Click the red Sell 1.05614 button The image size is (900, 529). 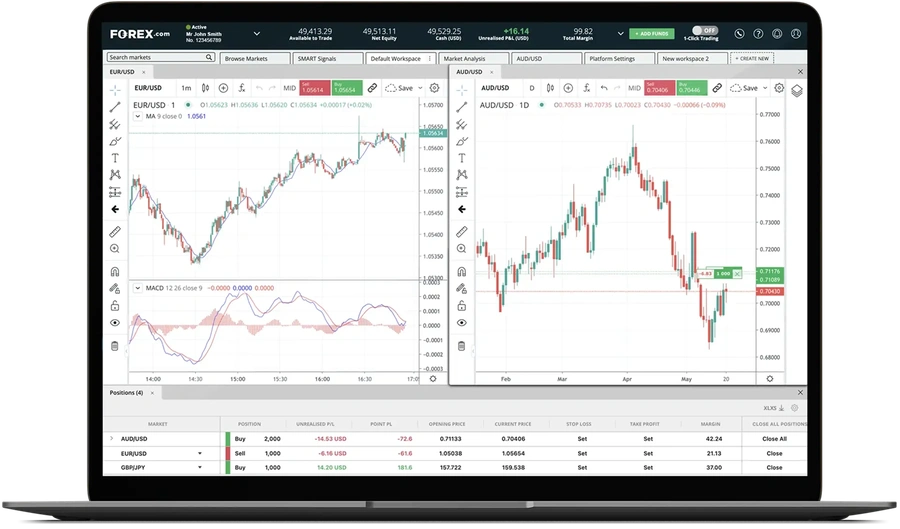click(x=315, y=88)
